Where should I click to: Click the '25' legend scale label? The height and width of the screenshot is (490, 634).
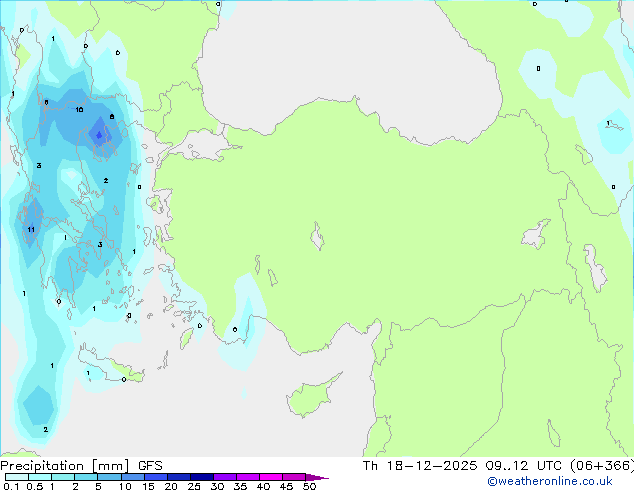tap(194, 486)
